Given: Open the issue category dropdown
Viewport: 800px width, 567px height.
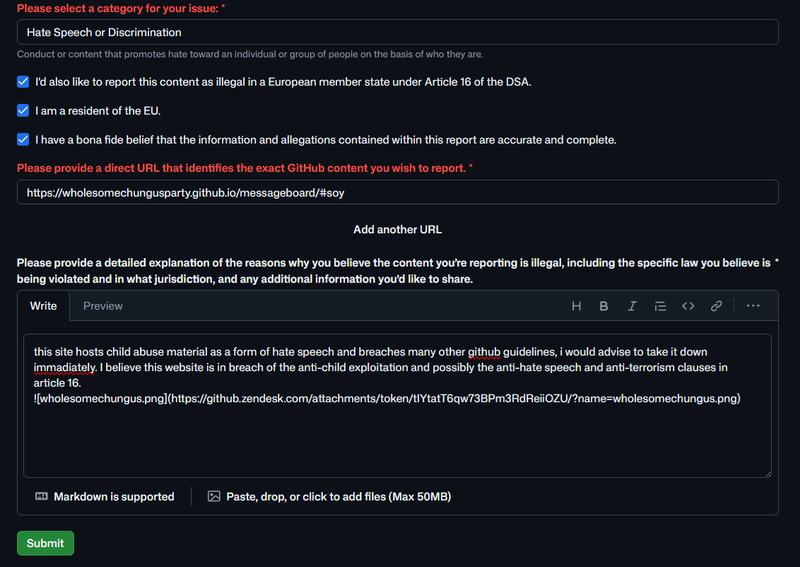Looking at the screenshot, I should tap(397, 32).
